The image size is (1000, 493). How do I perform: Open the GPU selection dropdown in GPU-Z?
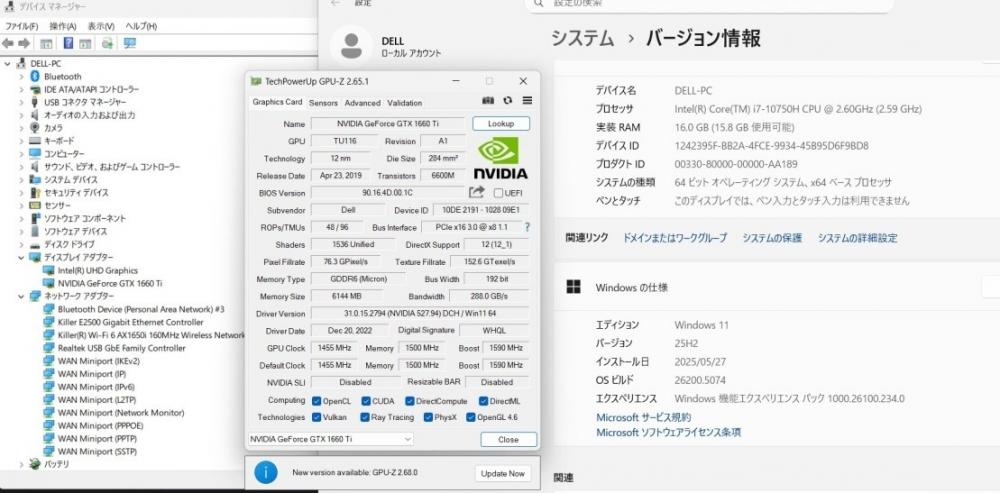(330, 439)
